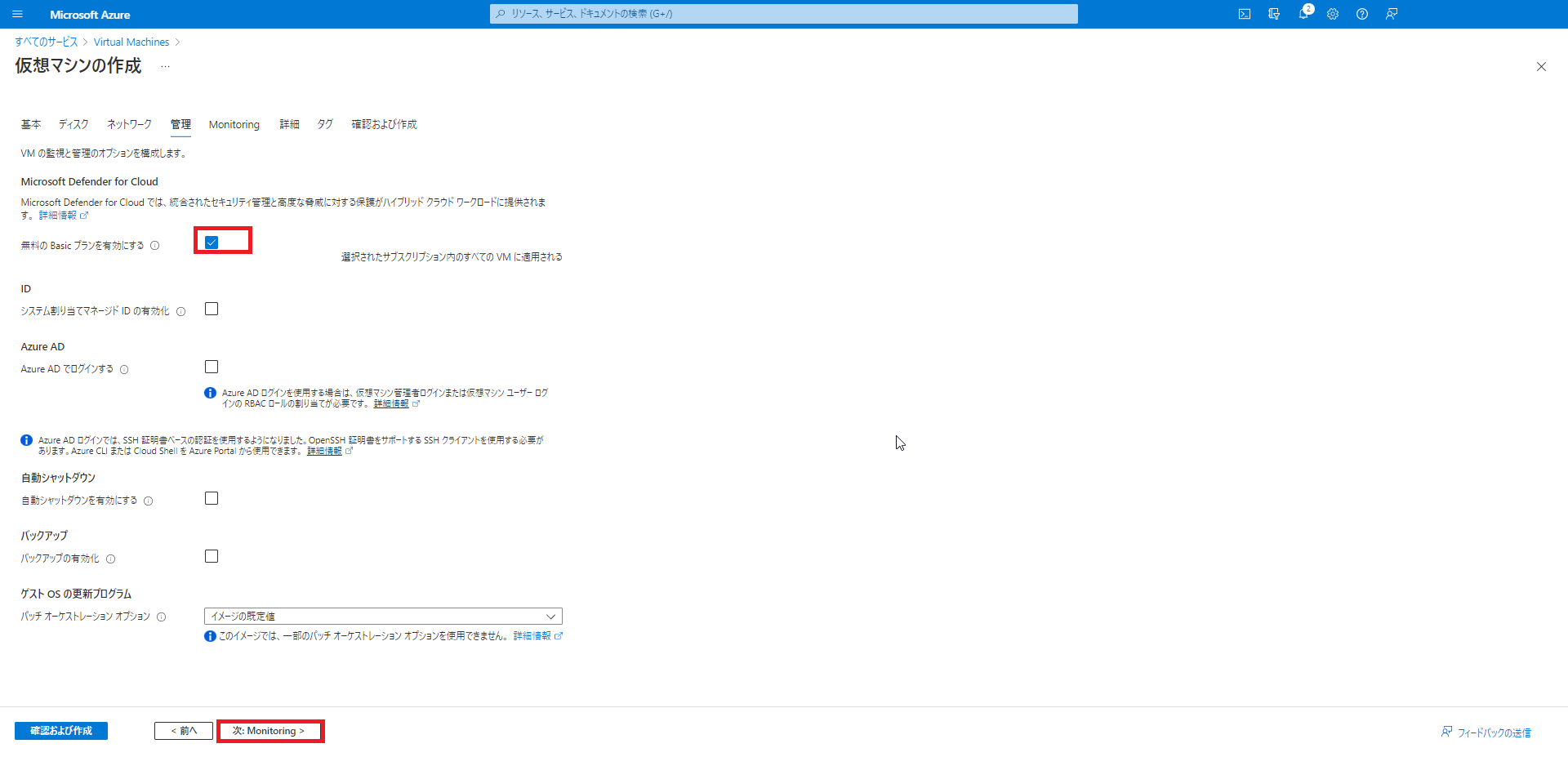
Task: Open Virtual Machines breadcrumb link
Action: pyautogui.click(x=131, y=42)
